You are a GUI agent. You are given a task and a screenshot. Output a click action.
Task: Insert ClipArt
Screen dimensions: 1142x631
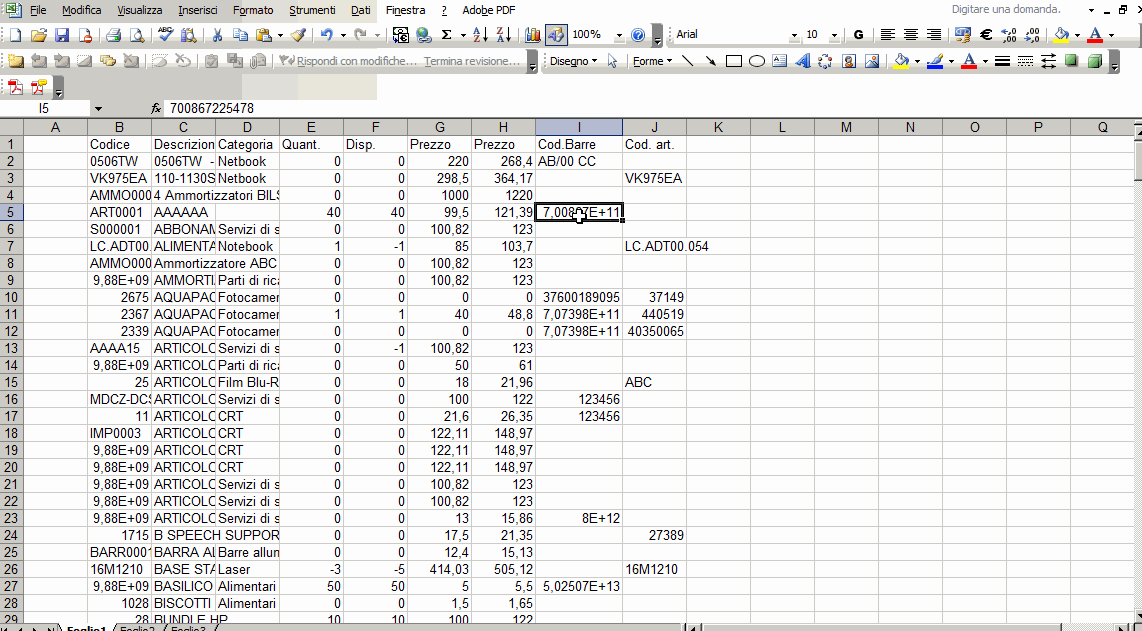(x=848, y=61)
